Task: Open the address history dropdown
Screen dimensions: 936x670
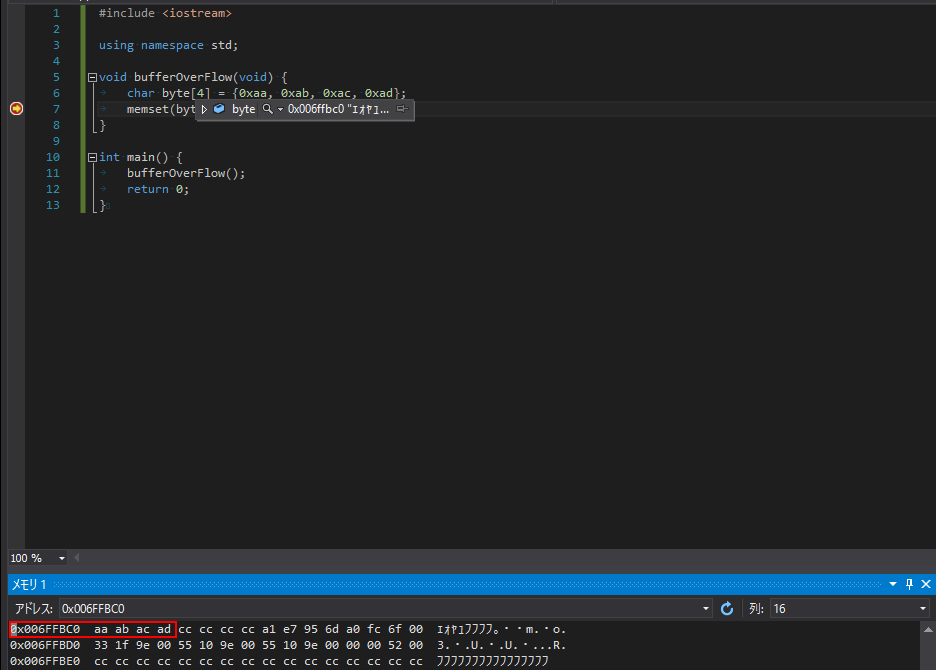Action: [x=706, y=608]
